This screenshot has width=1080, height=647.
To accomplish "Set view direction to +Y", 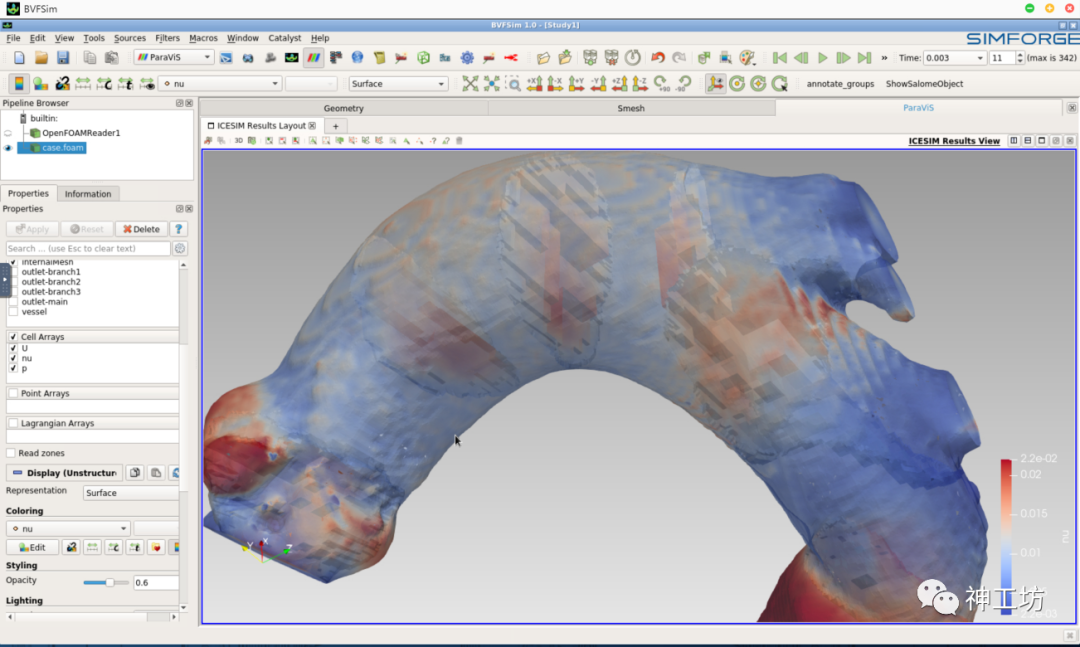I will pos(577,83).
